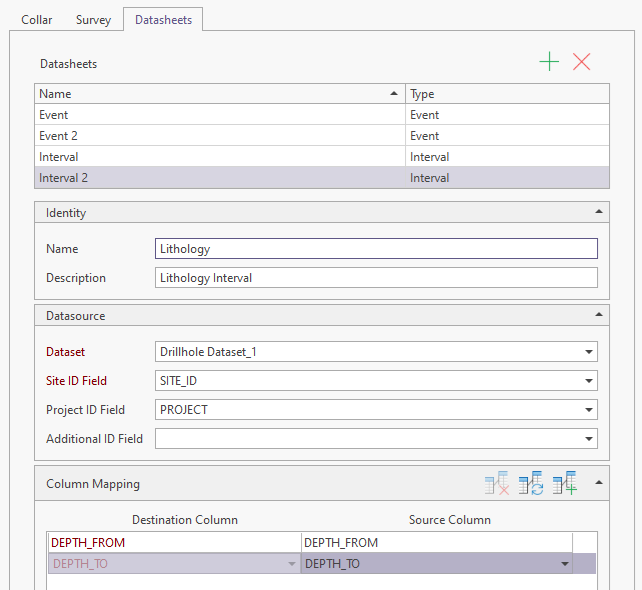Viewport: 642px width, 590px height.
Task: Collapse the Datasource section
Action: coord(598,316)
